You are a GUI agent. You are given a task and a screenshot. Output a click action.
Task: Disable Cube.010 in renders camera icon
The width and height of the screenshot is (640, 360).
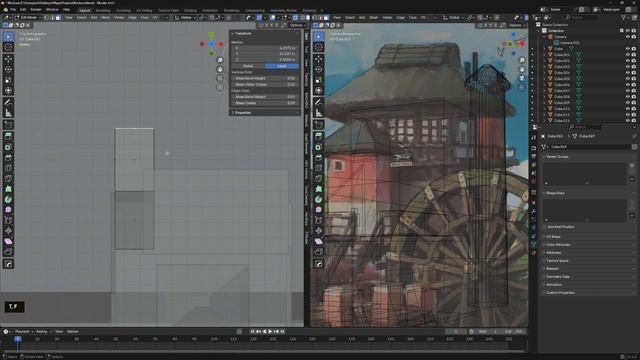coord(634,109)
